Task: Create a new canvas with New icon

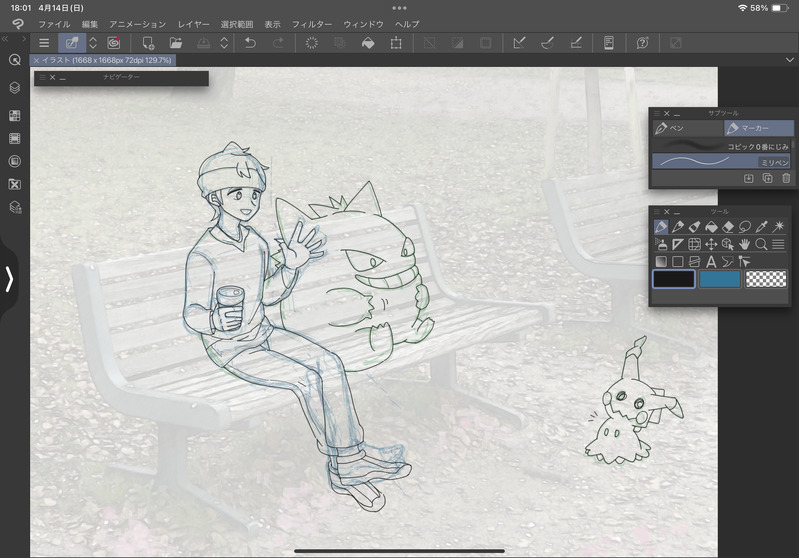Action: click(148, 43)
